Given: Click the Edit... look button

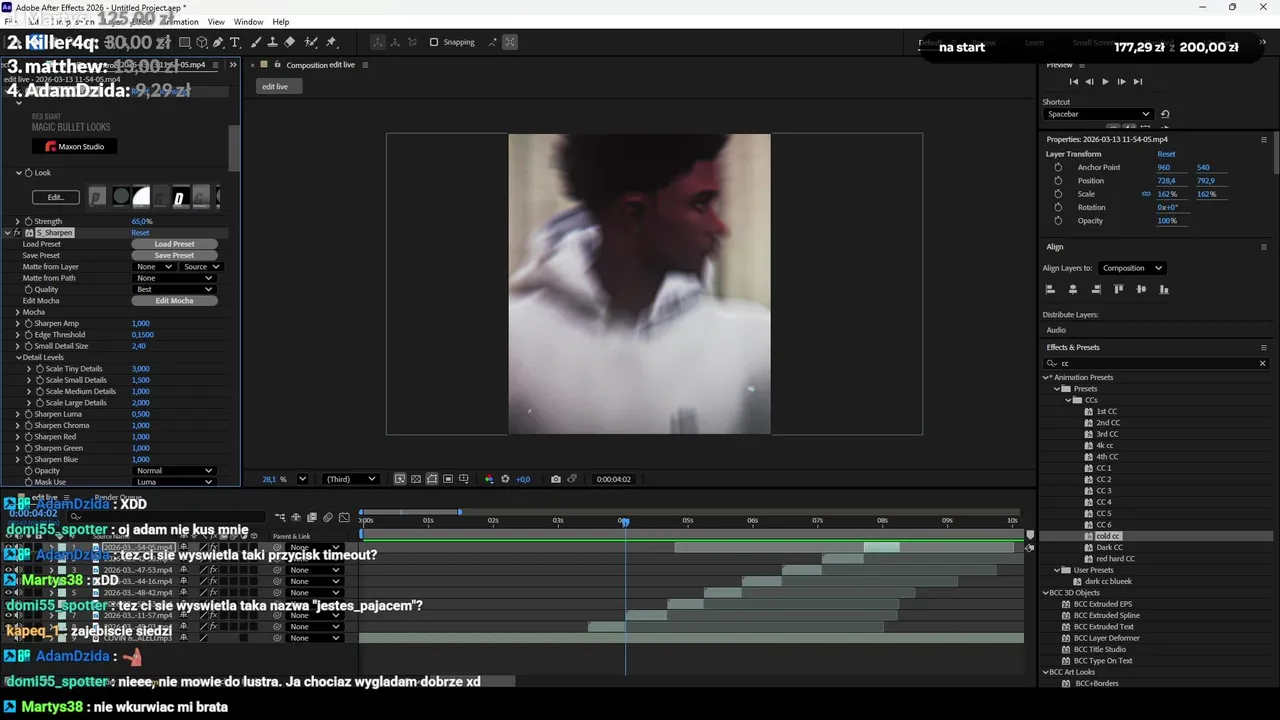Looking at the screenshot, I should click(56, 197).
